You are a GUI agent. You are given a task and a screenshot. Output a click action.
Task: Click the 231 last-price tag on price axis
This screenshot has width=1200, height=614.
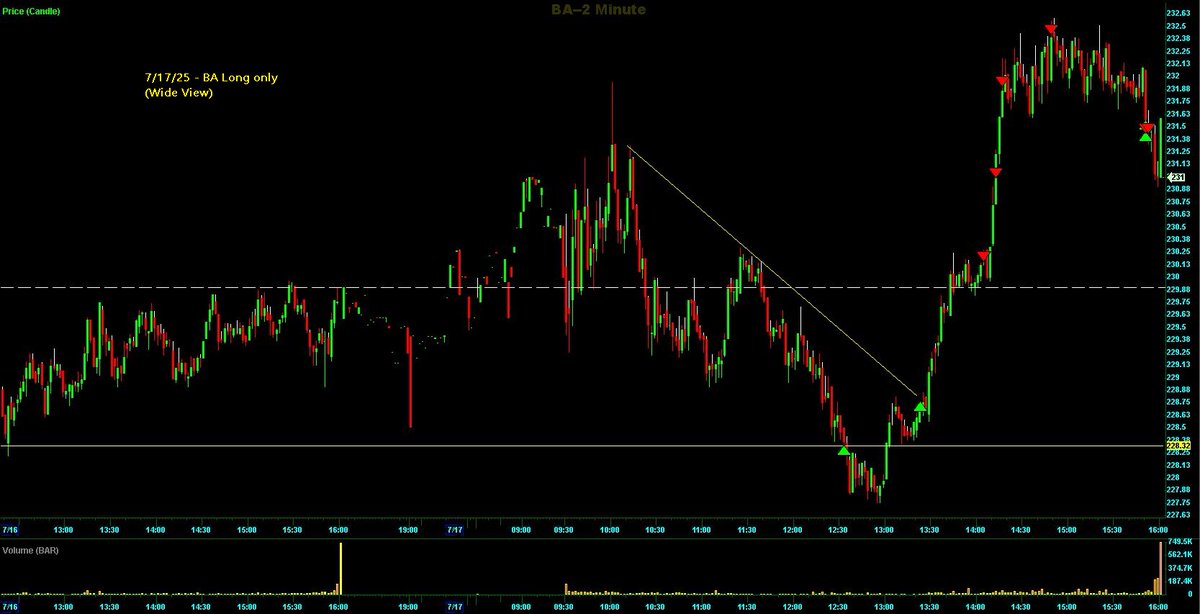[1176, 177]
